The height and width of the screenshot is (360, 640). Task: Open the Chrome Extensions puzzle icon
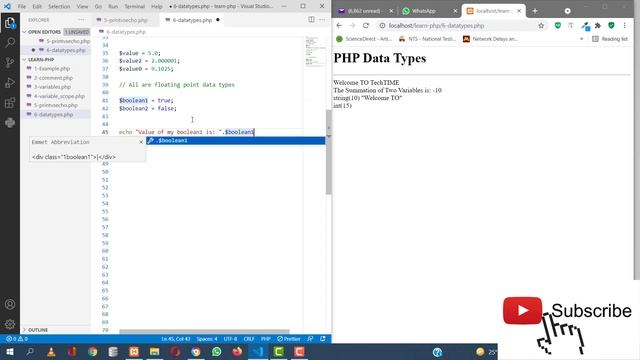pos(598,25)
